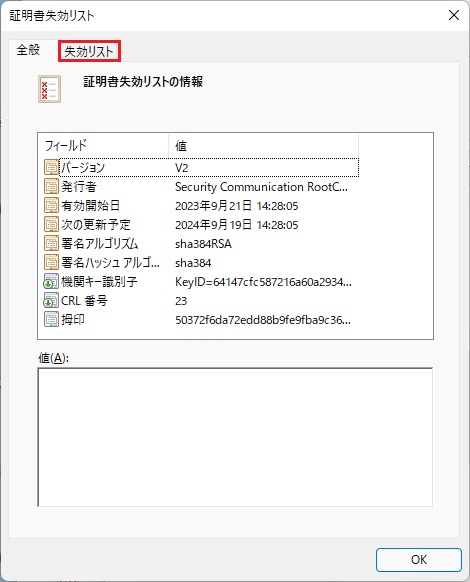470x582 pixels.
Task: Click the 機関キー識別子 extension icon
Action: point(51,281)
